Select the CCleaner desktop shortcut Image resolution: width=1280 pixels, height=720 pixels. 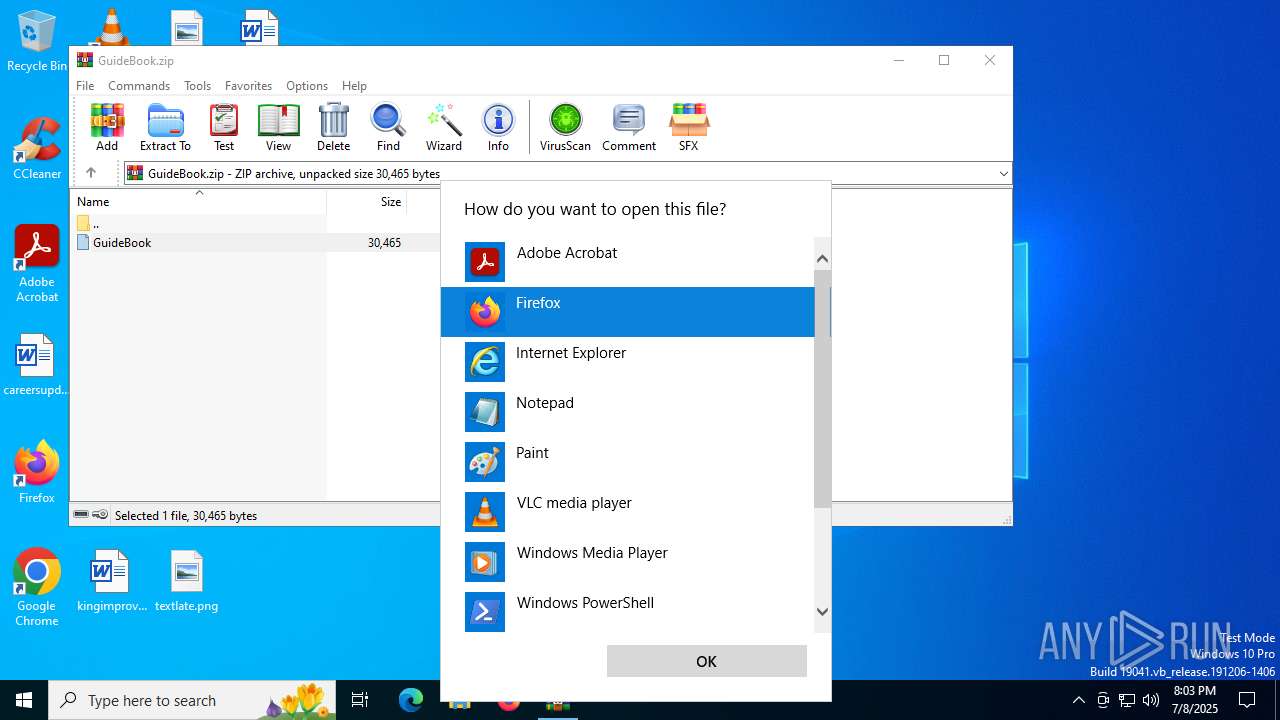(x=37, y=148)
